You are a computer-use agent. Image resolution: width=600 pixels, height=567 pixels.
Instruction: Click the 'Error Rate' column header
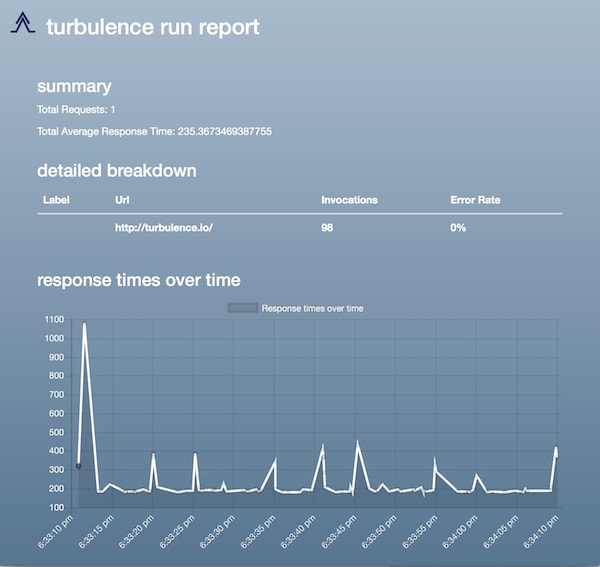(475, 200)
